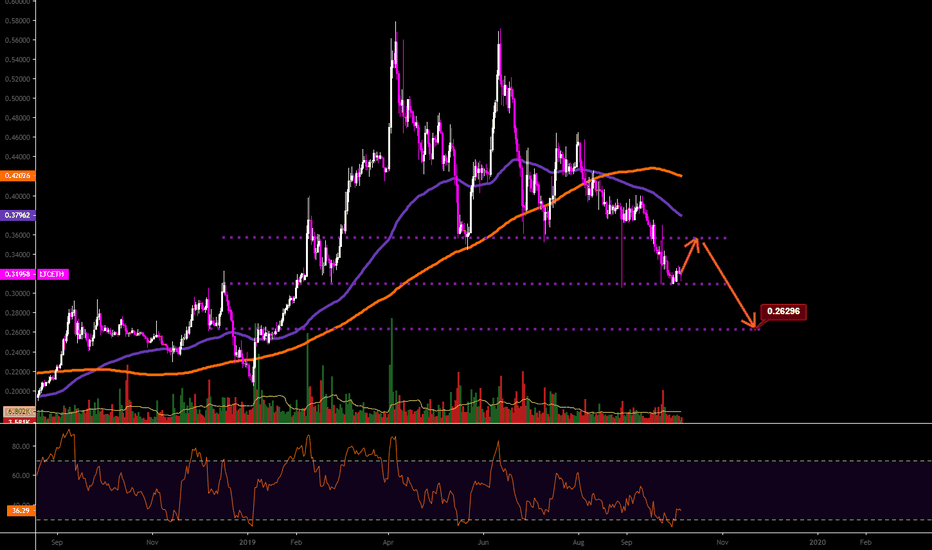Click the 0.44000 price axis label
The width and height of the screenshot is (932, 550).
[17, 157]
